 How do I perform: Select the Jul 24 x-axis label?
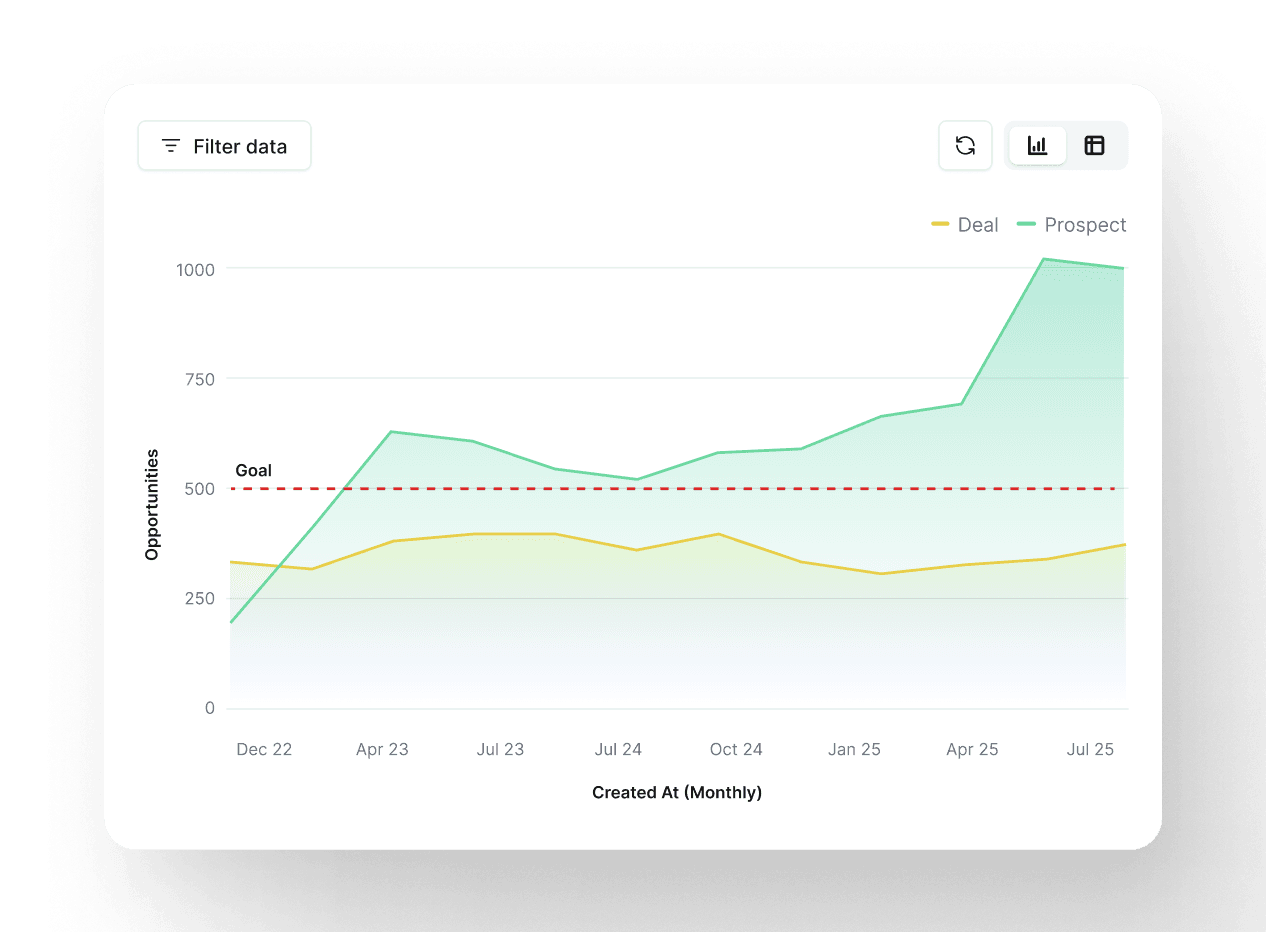[618, 750]
